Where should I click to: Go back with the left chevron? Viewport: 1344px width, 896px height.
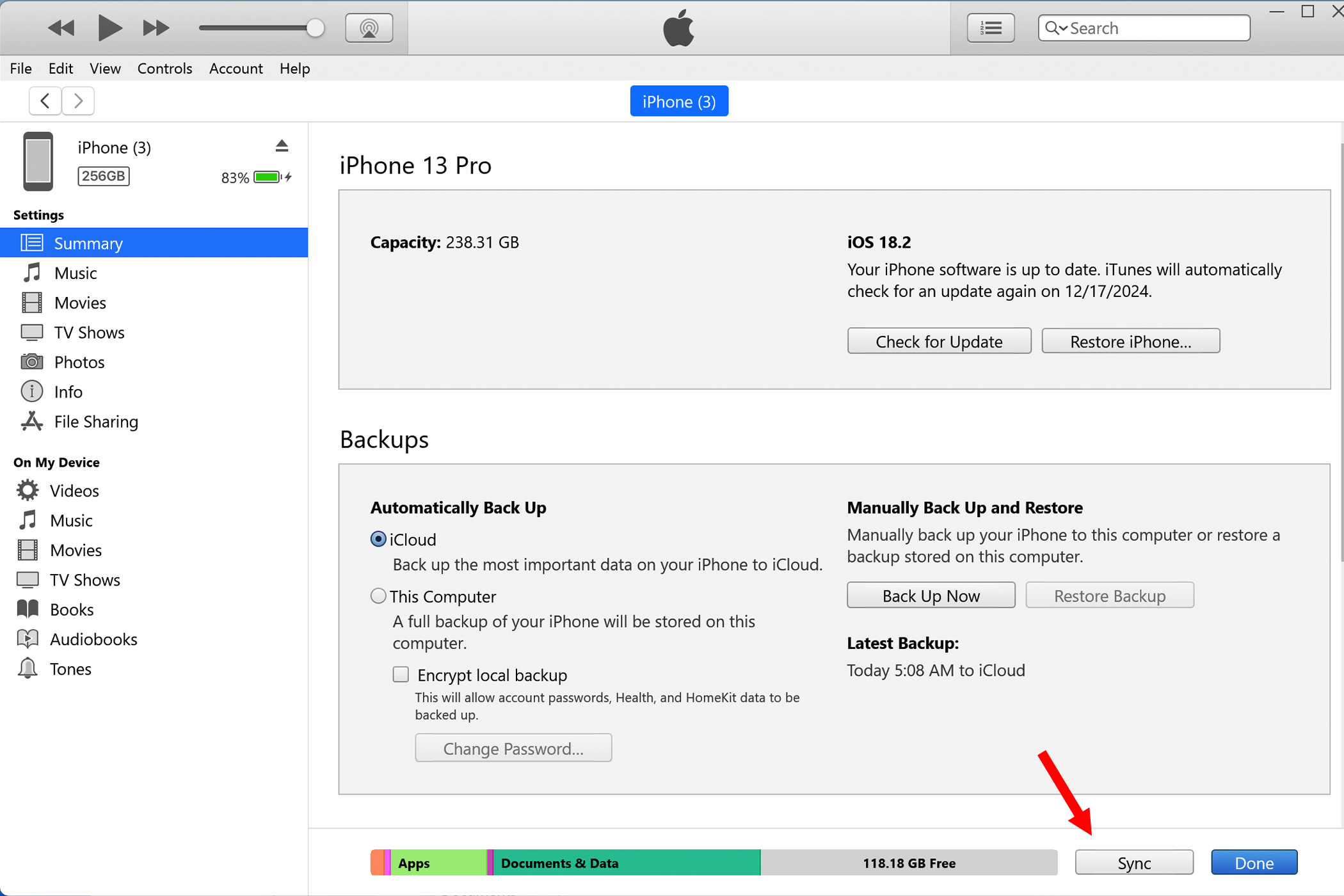click(x=45, y=101)
